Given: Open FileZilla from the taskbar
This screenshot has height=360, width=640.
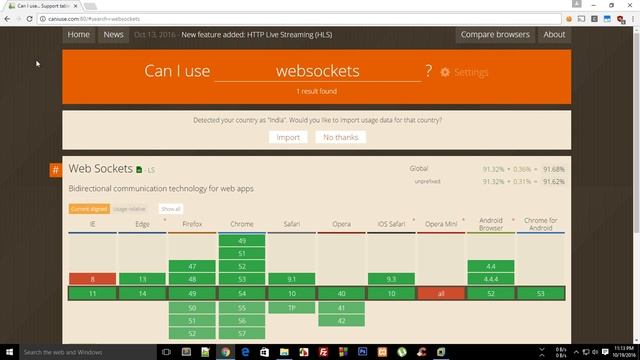Looking at the screenshot, I should click(x=323, y=352).
